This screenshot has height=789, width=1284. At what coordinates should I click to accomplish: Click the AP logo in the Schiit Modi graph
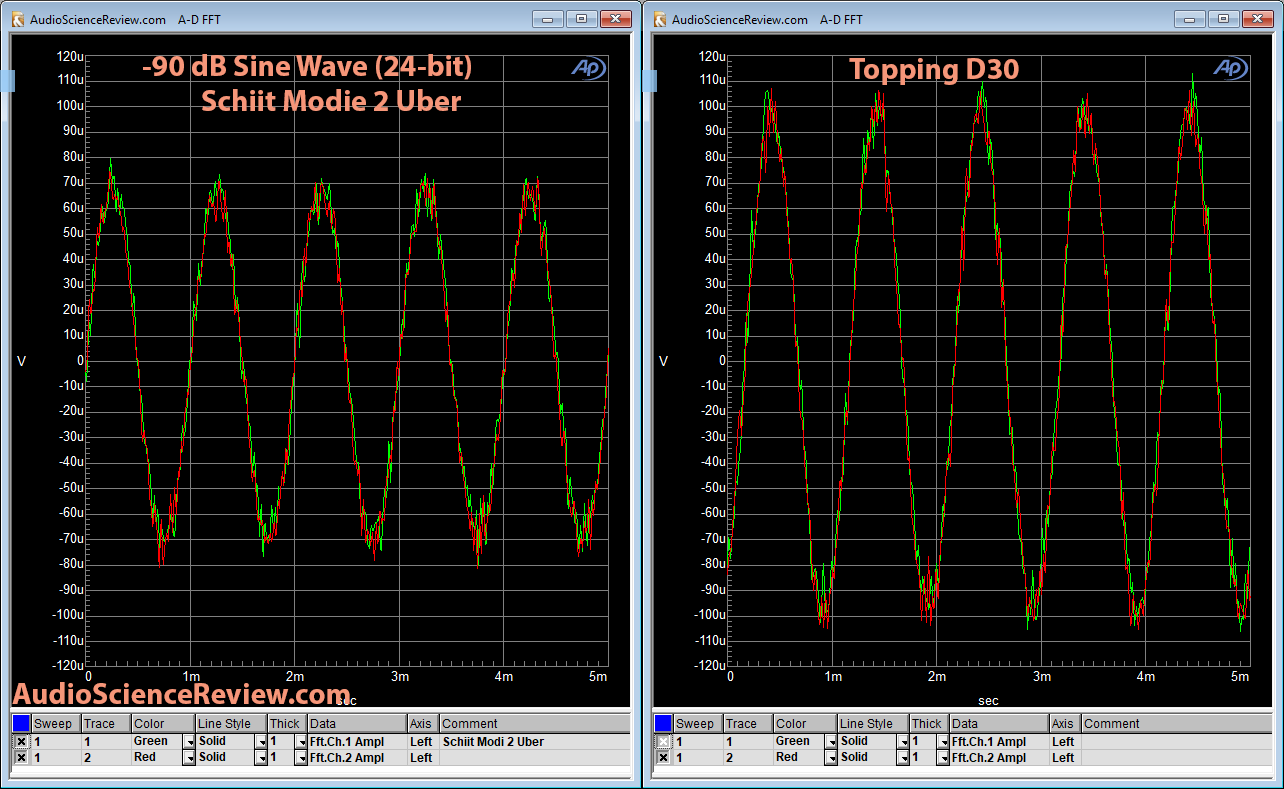point(587,67)
